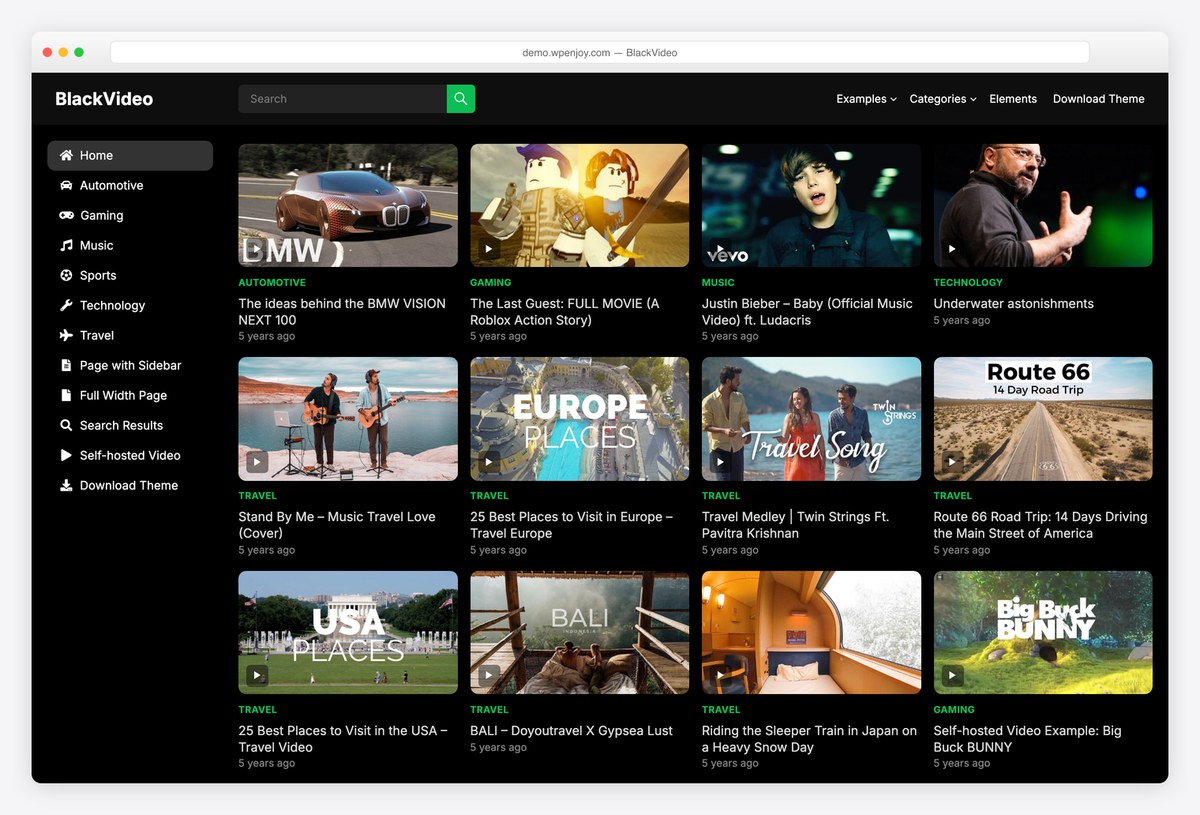
Task: Select Technology in the sidebar
Action: (x=130, y=305)
